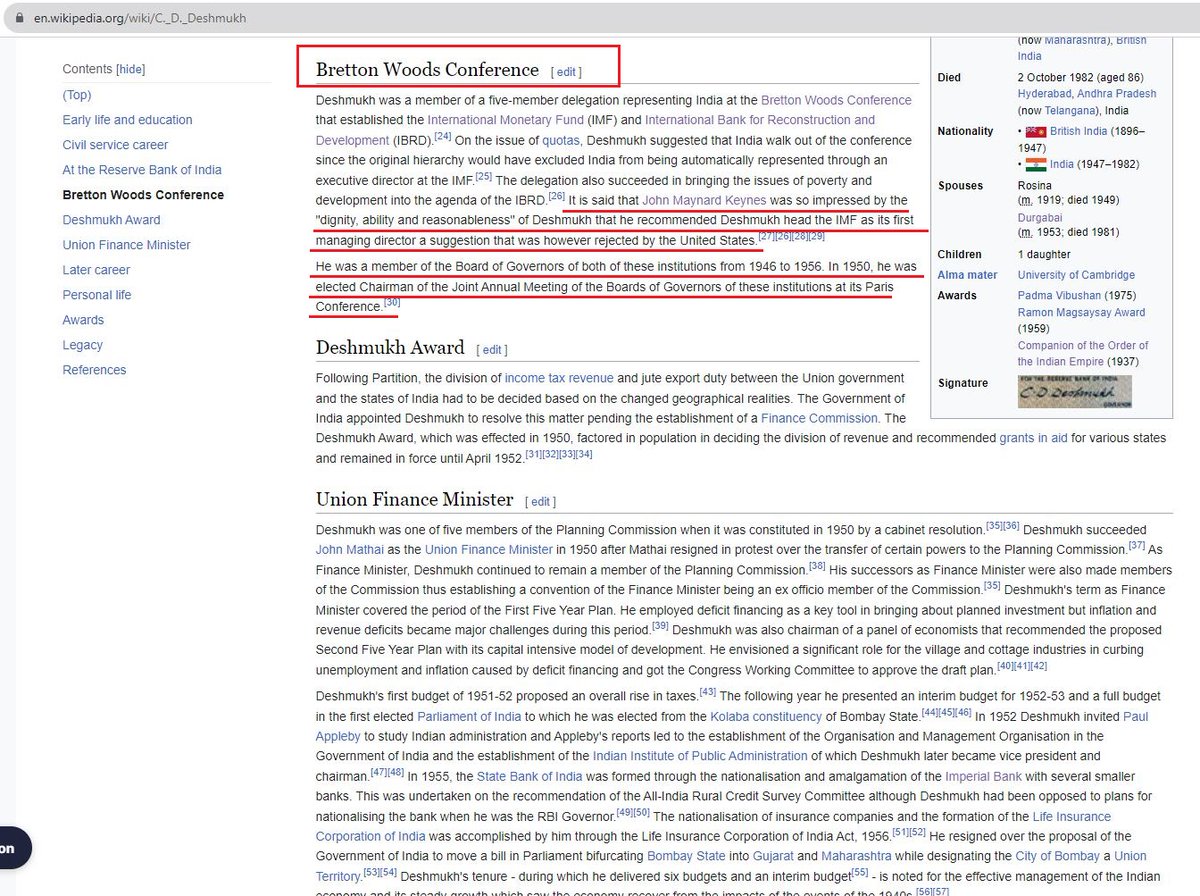Go to Legacy section in contents
Image resolution: width=1200 pixels, height=896 pixels.
pyautogui.click(x=82, y=345)
